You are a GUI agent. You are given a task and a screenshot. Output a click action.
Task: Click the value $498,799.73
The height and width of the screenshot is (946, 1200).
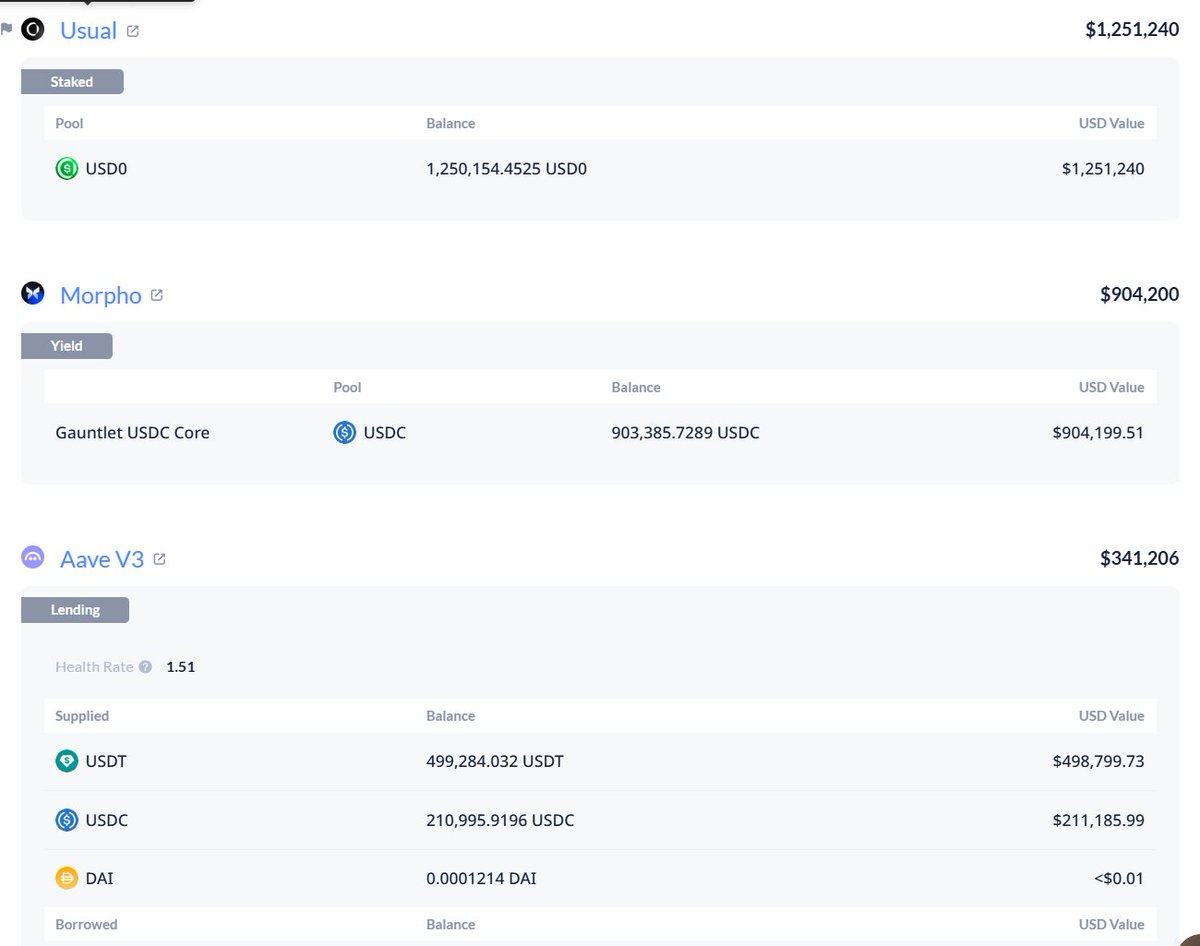(1098, 761)
